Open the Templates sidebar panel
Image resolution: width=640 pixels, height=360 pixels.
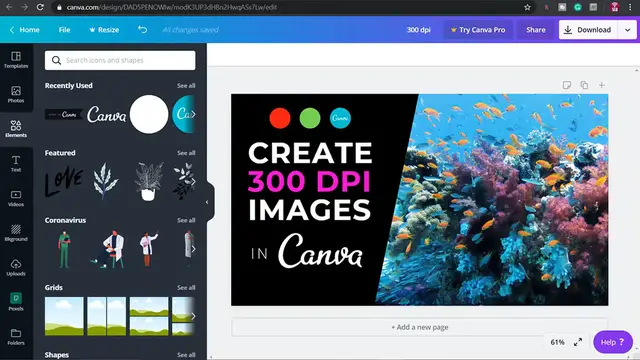click(16, 60)
